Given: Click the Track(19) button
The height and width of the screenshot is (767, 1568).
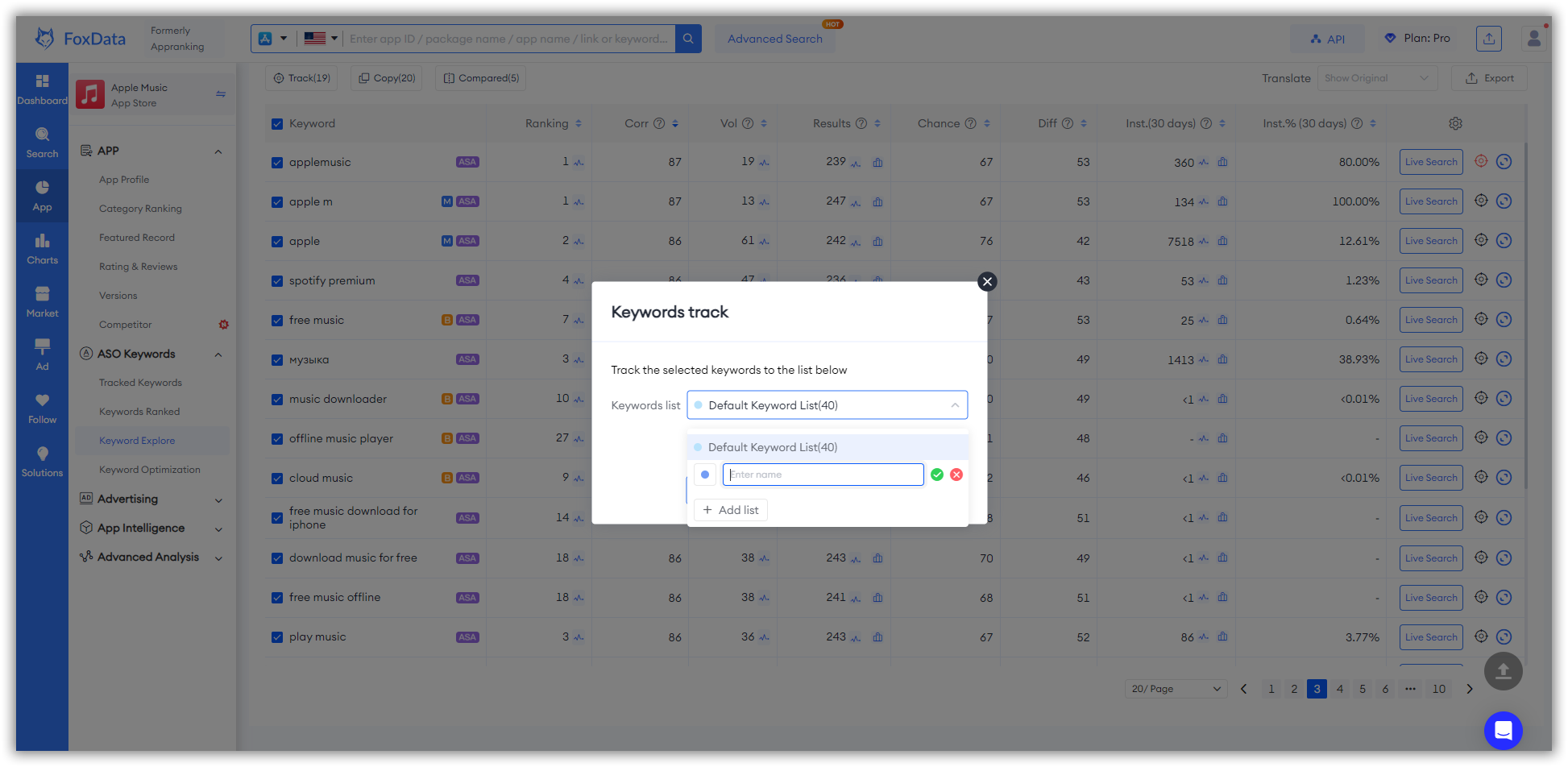Looking at the screenshot, I should click(x=301, y=78).
